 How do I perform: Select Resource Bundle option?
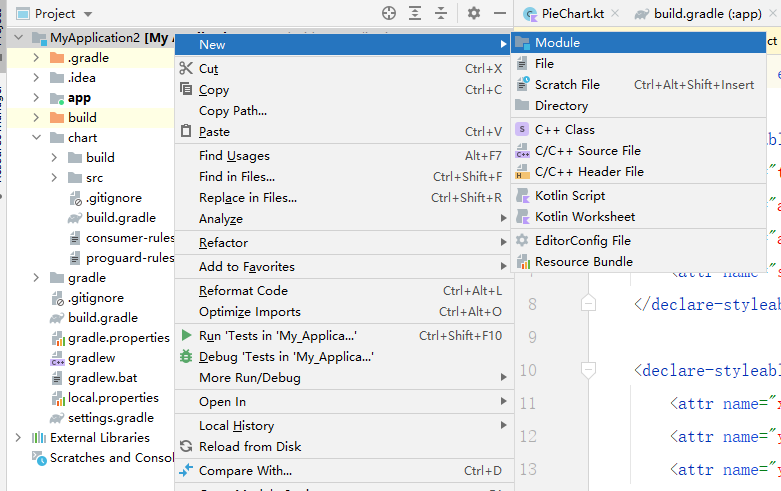pos(639,261)
